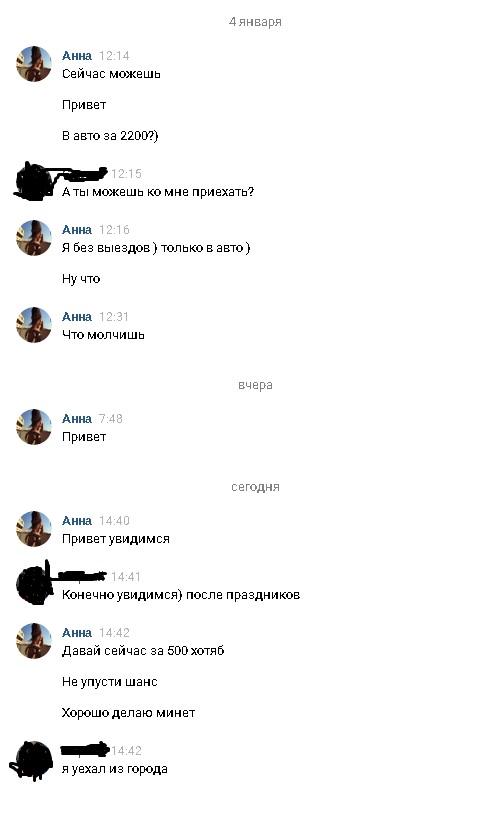Click the 'вчера' date separator
This screenshot has width=496, height=815.
click(x=255, y=385)
